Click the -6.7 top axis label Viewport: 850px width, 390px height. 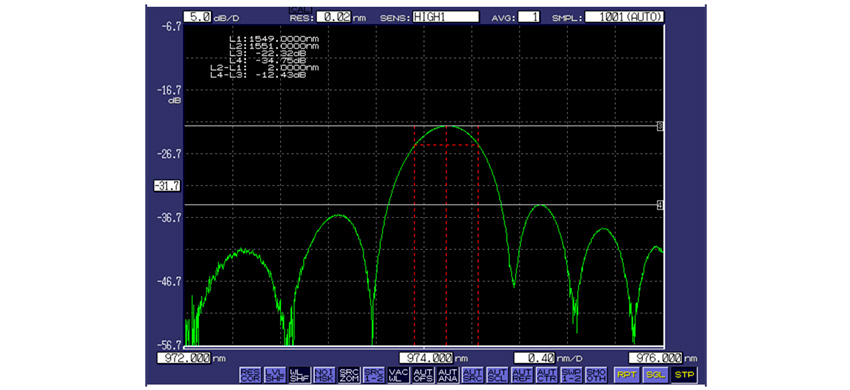pyautogui.click(x=171, y=26)
